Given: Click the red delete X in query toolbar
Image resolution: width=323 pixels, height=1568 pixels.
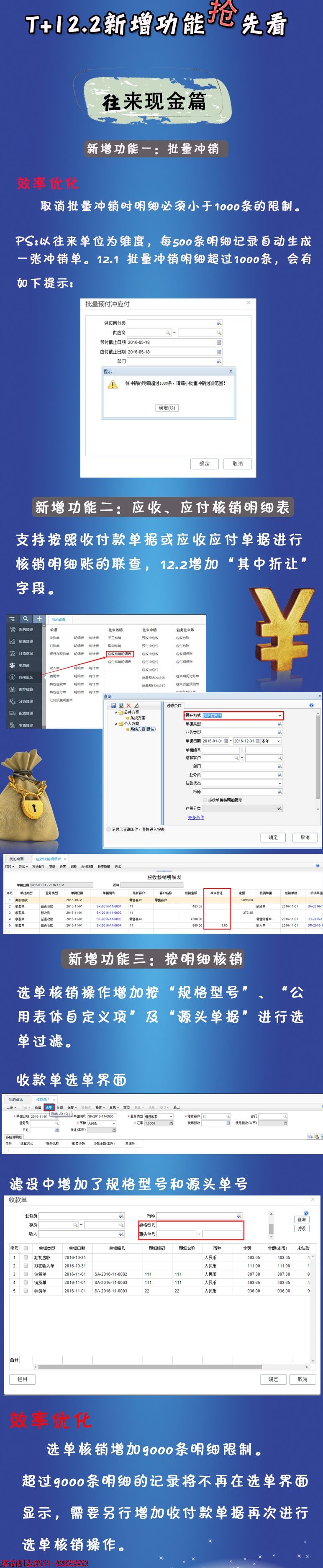Looking at the screenshot, I should 128,705.
